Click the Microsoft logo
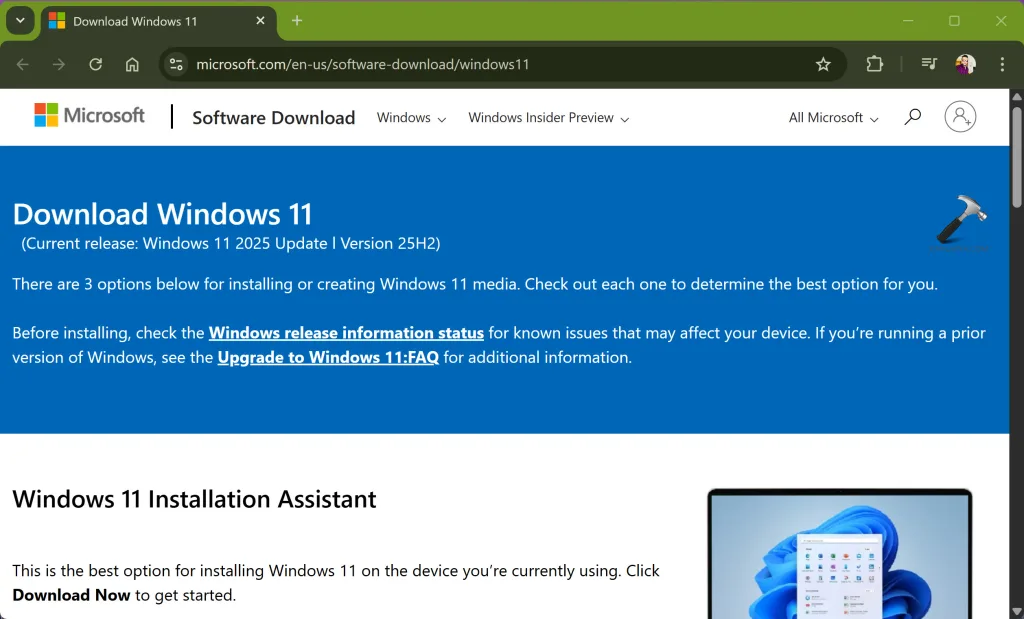Image resolution: width=1024 pixels, height=619 pixels. (90, 116)
